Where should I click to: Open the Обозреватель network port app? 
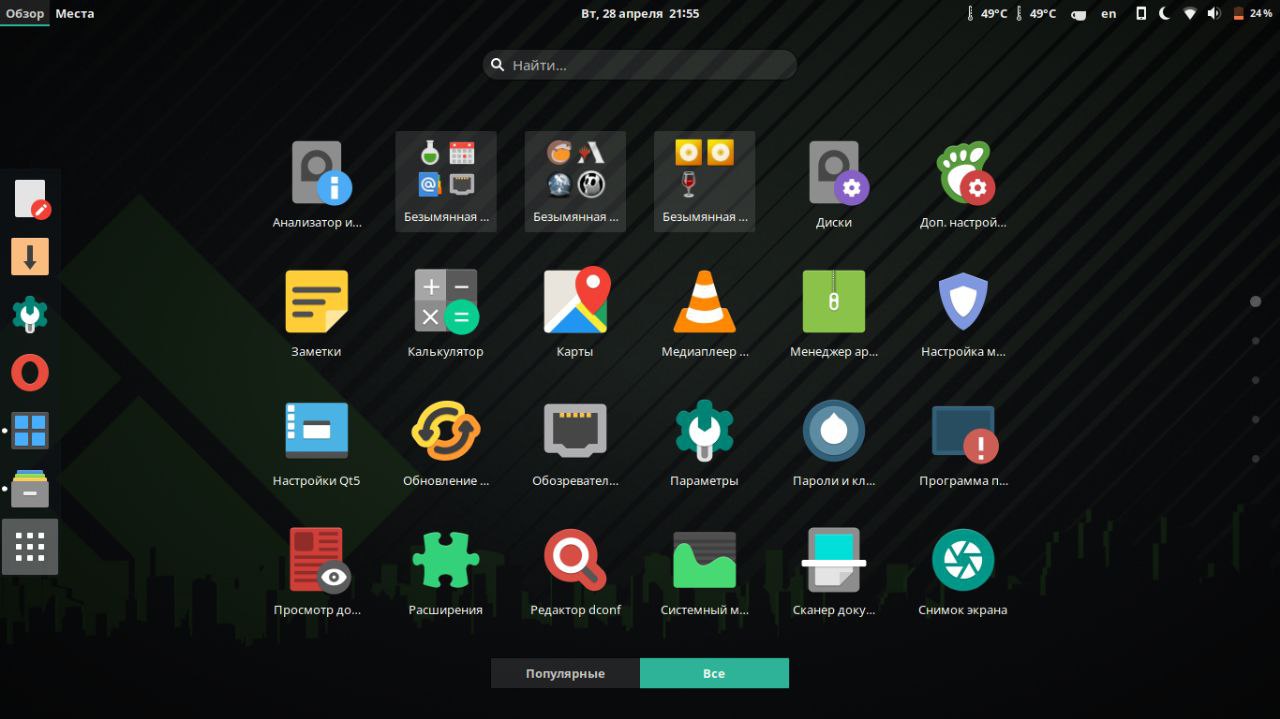(575, 441)
